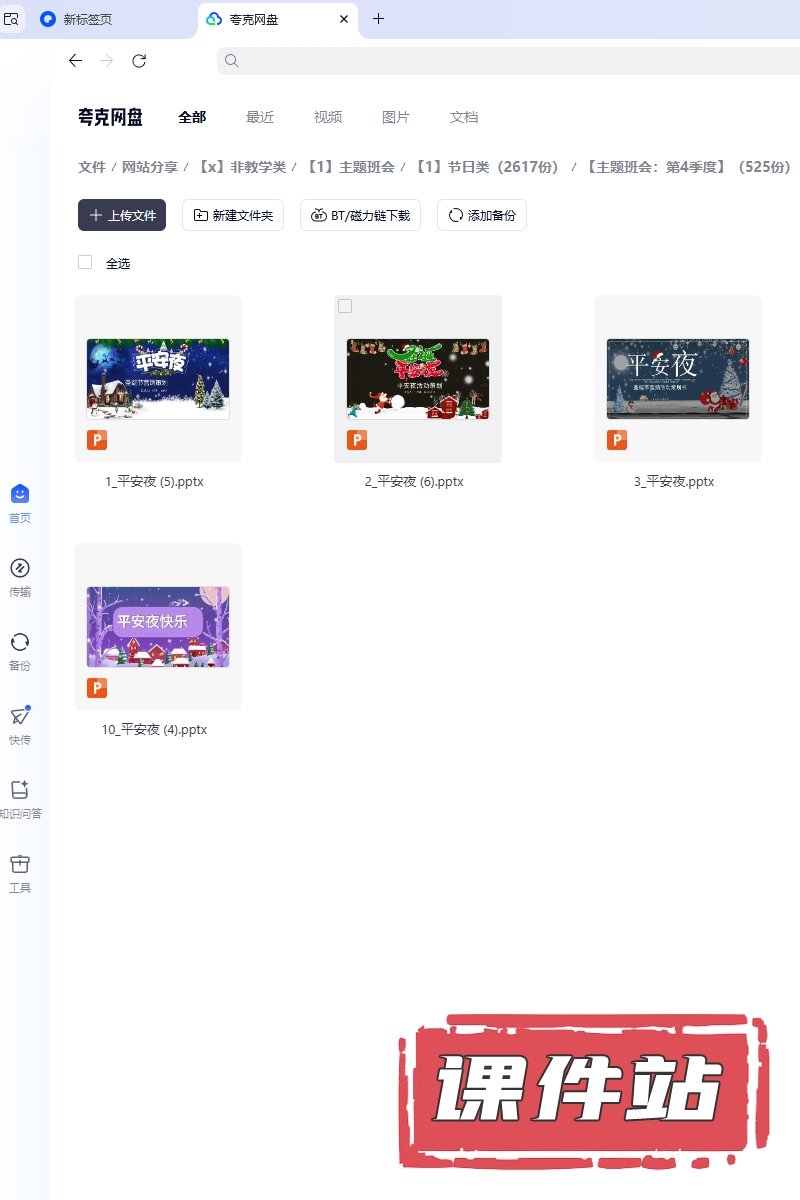Click the browser back arrow
800x1200 pixels.
[x=75, y=61]
